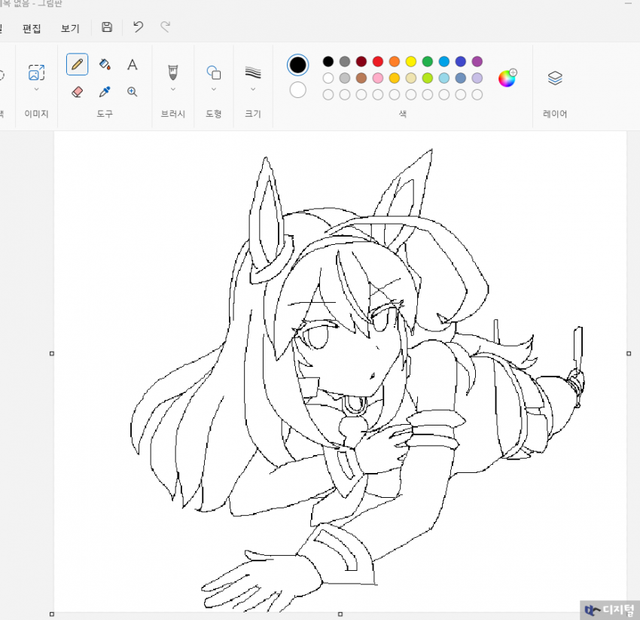This screenshot has height=620, width=640.
Task: Click the canvas right-edge resize handle
Action: point(629,353)
